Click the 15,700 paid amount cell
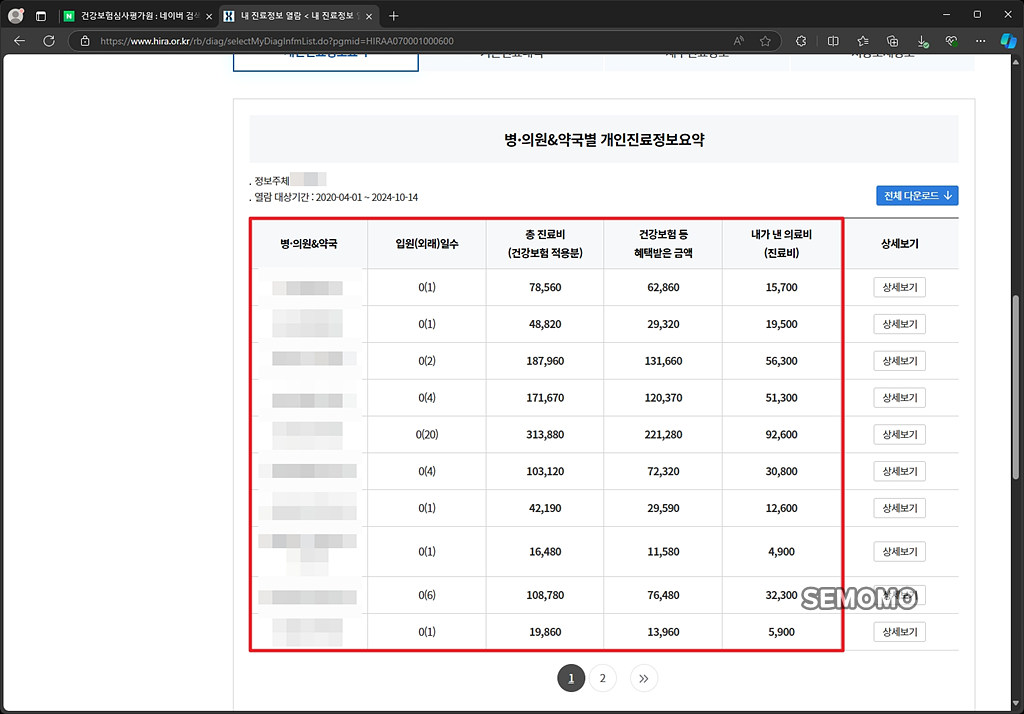The height and width of the screenshot is (714, 1024). coord(781,287)
